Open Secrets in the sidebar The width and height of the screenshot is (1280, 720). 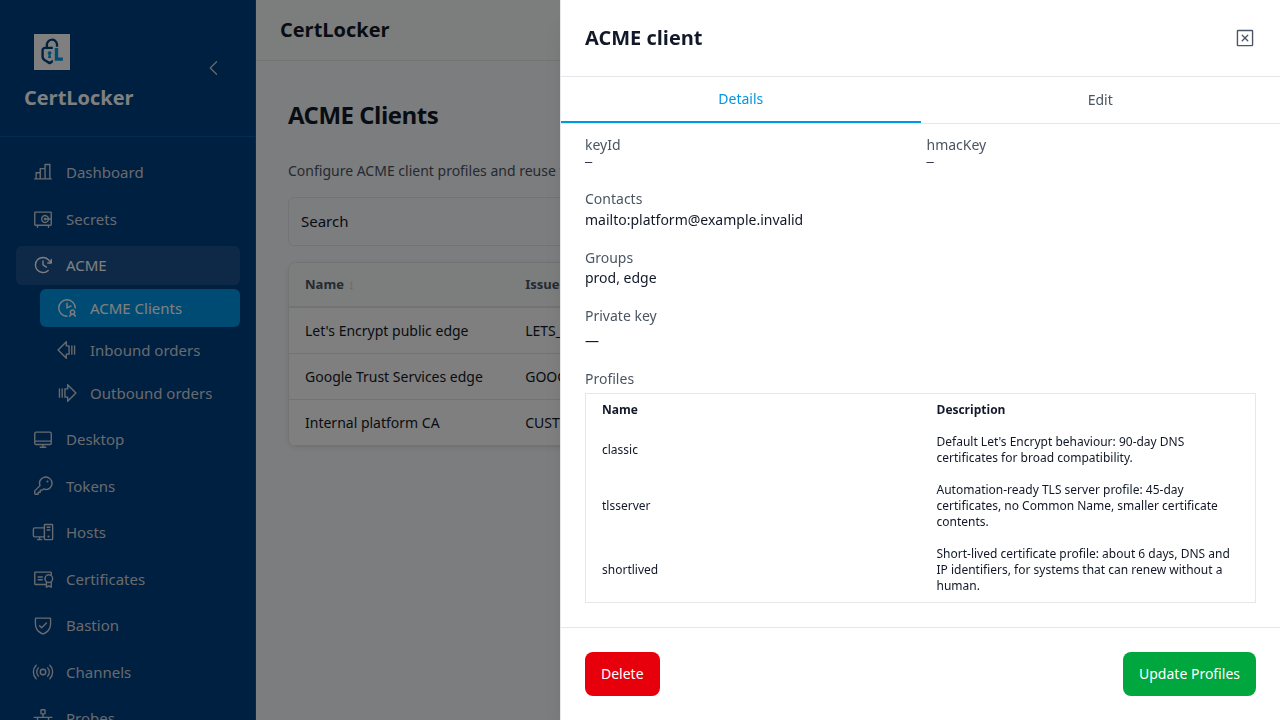(128, 219)
